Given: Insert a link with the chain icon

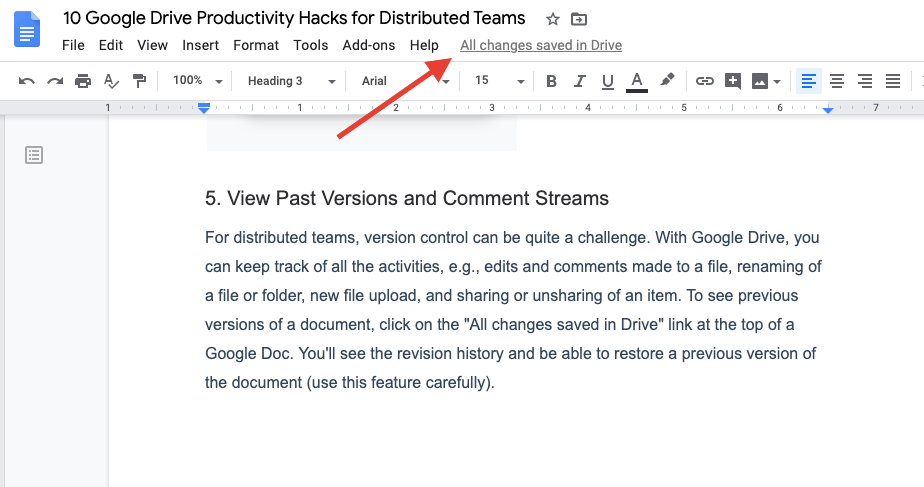Looking at the screenshot, I should (705, 81).
